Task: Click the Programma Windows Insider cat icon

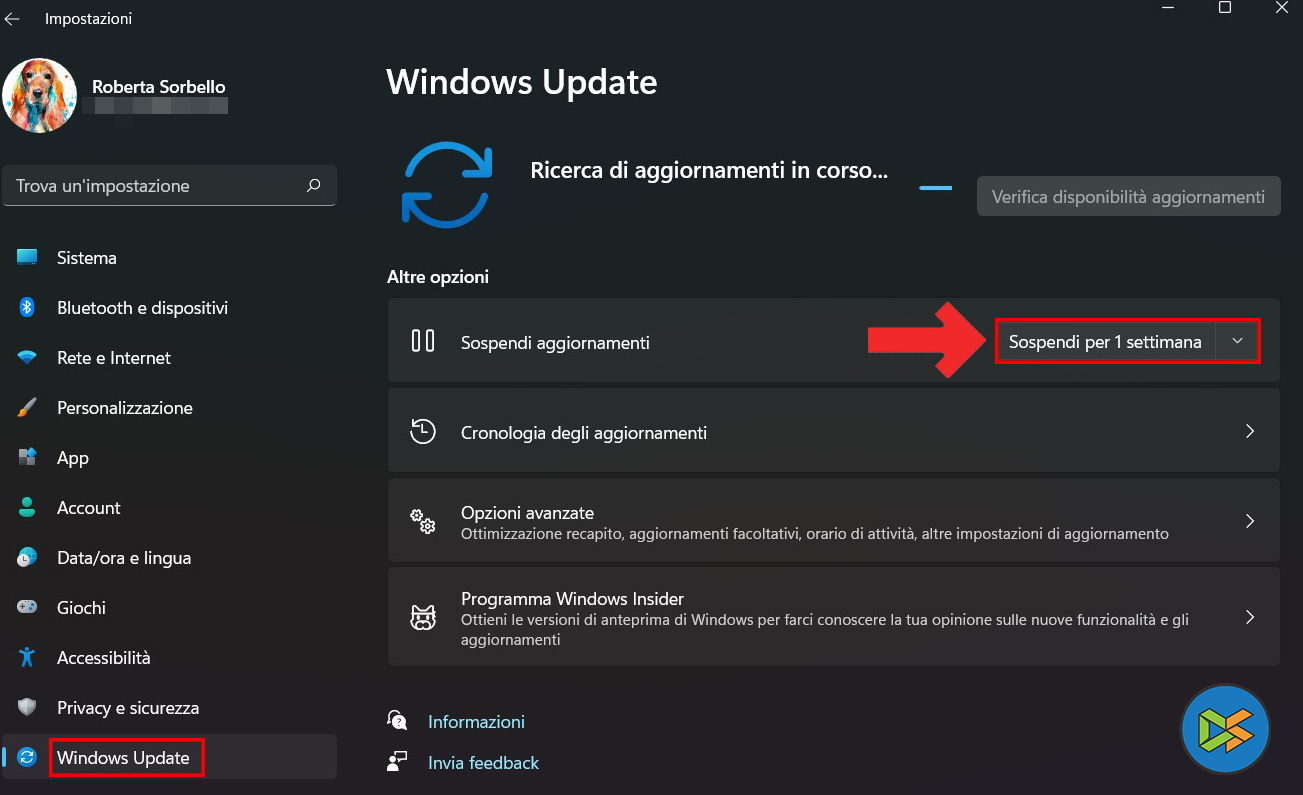Action: point(423,617)
